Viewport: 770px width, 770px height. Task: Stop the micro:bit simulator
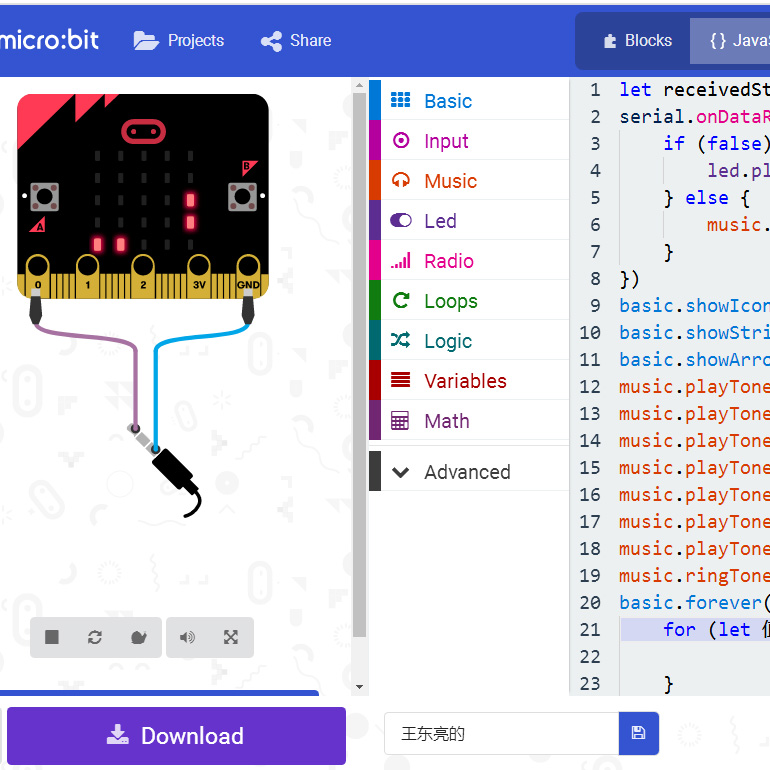click(x=52, y=637)
